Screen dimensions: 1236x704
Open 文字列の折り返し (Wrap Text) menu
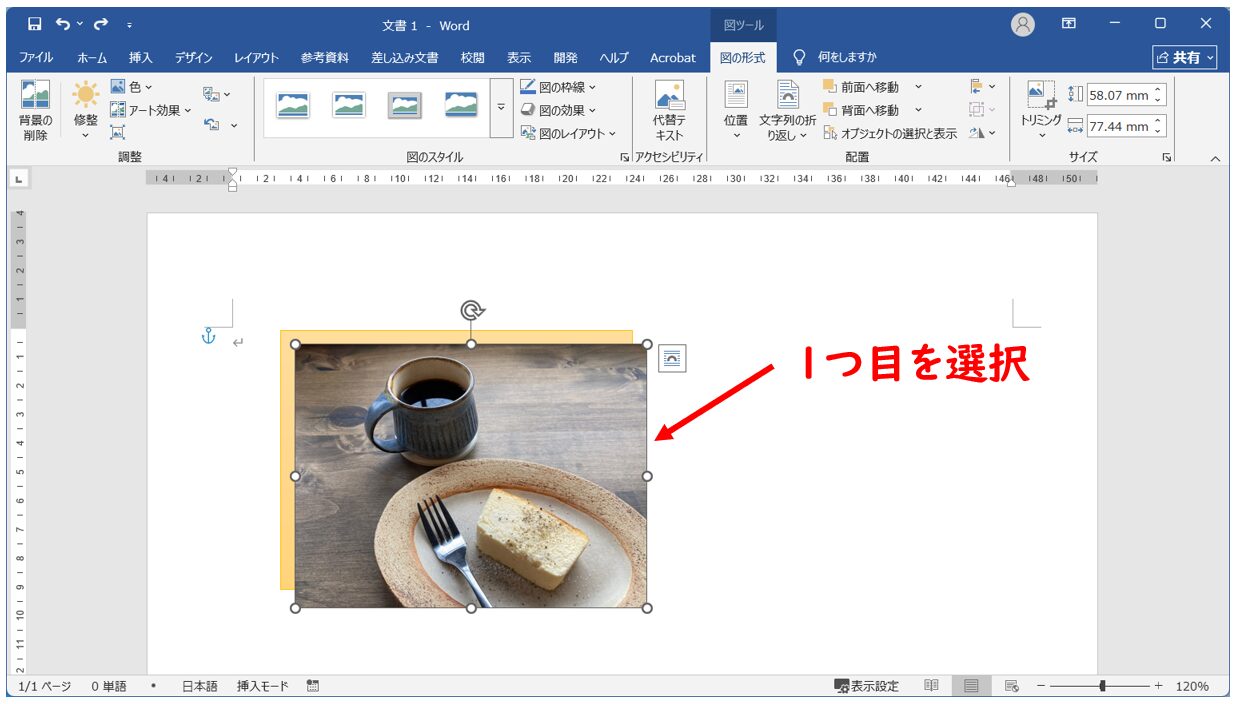(788, 111)
